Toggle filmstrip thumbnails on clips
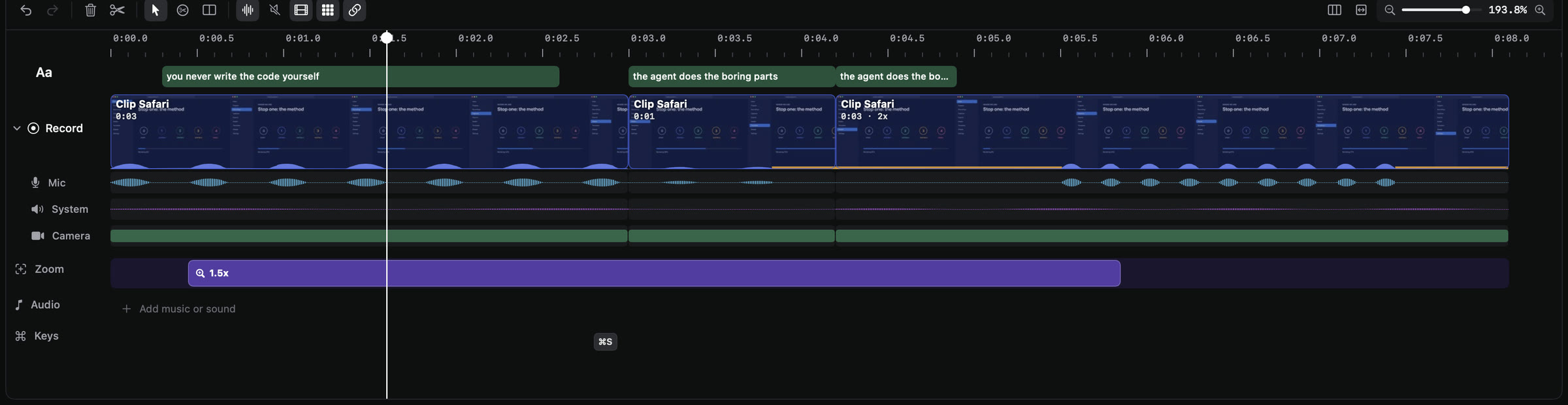Viewport: 1568px width, 405px height. pyautogui.click(x=301, y=10)
